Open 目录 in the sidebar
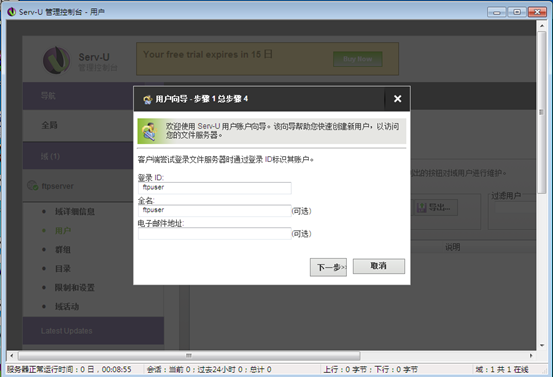Viewport: 553px width, 377px height. coord(63,269)
